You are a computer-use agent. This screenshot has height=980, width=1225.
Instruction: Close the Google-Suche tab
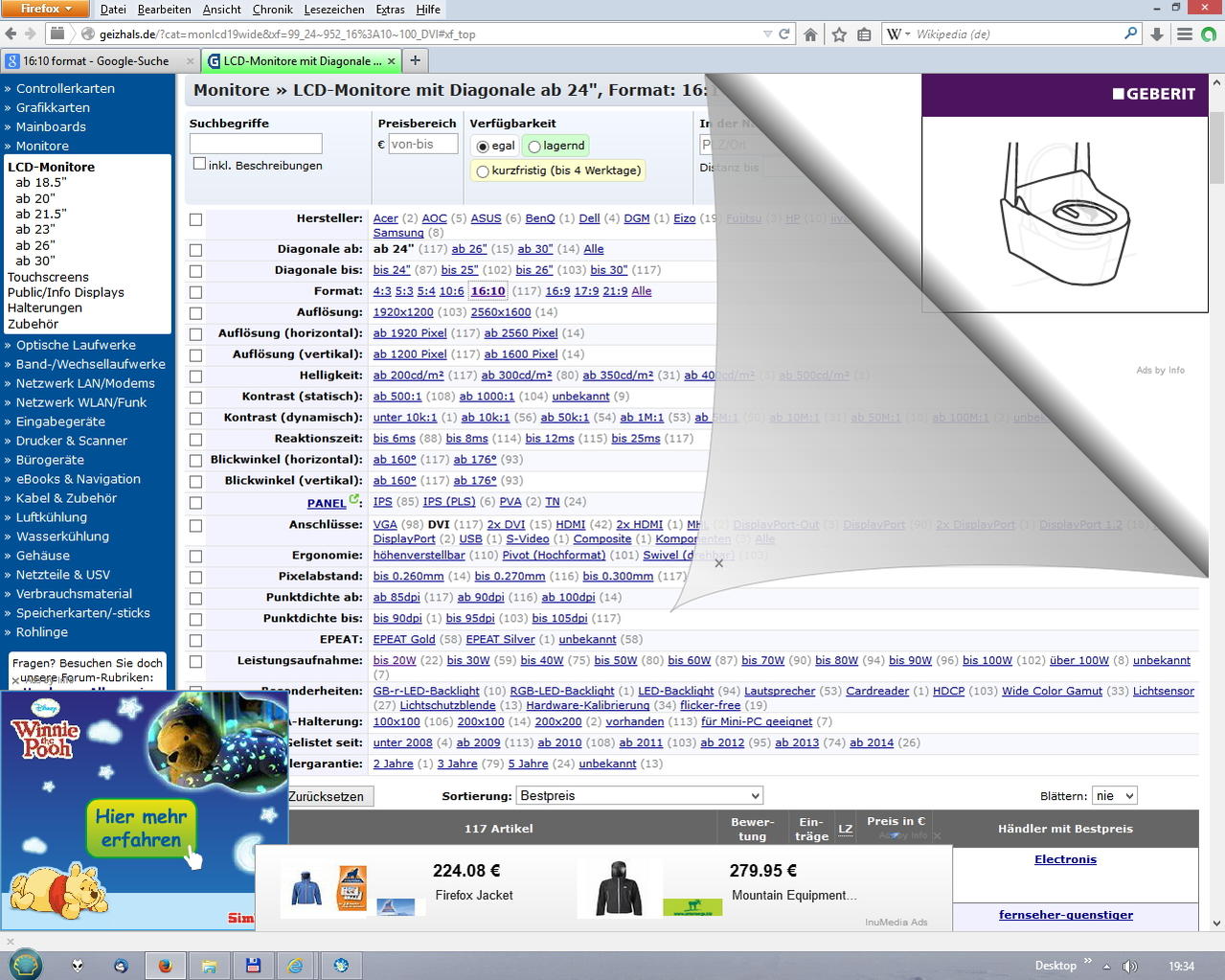click(x=190, y=60)
